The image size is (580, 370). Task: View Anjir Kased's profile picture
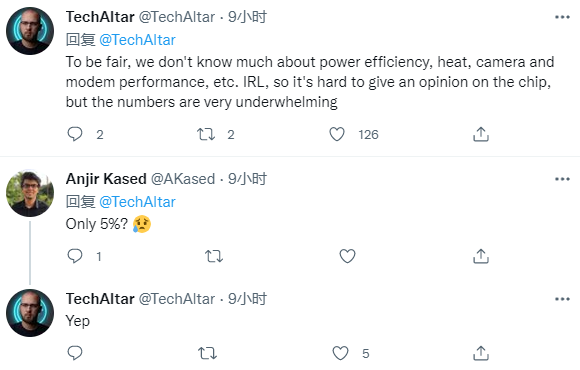pyautogui.click(x=30, y=193)
